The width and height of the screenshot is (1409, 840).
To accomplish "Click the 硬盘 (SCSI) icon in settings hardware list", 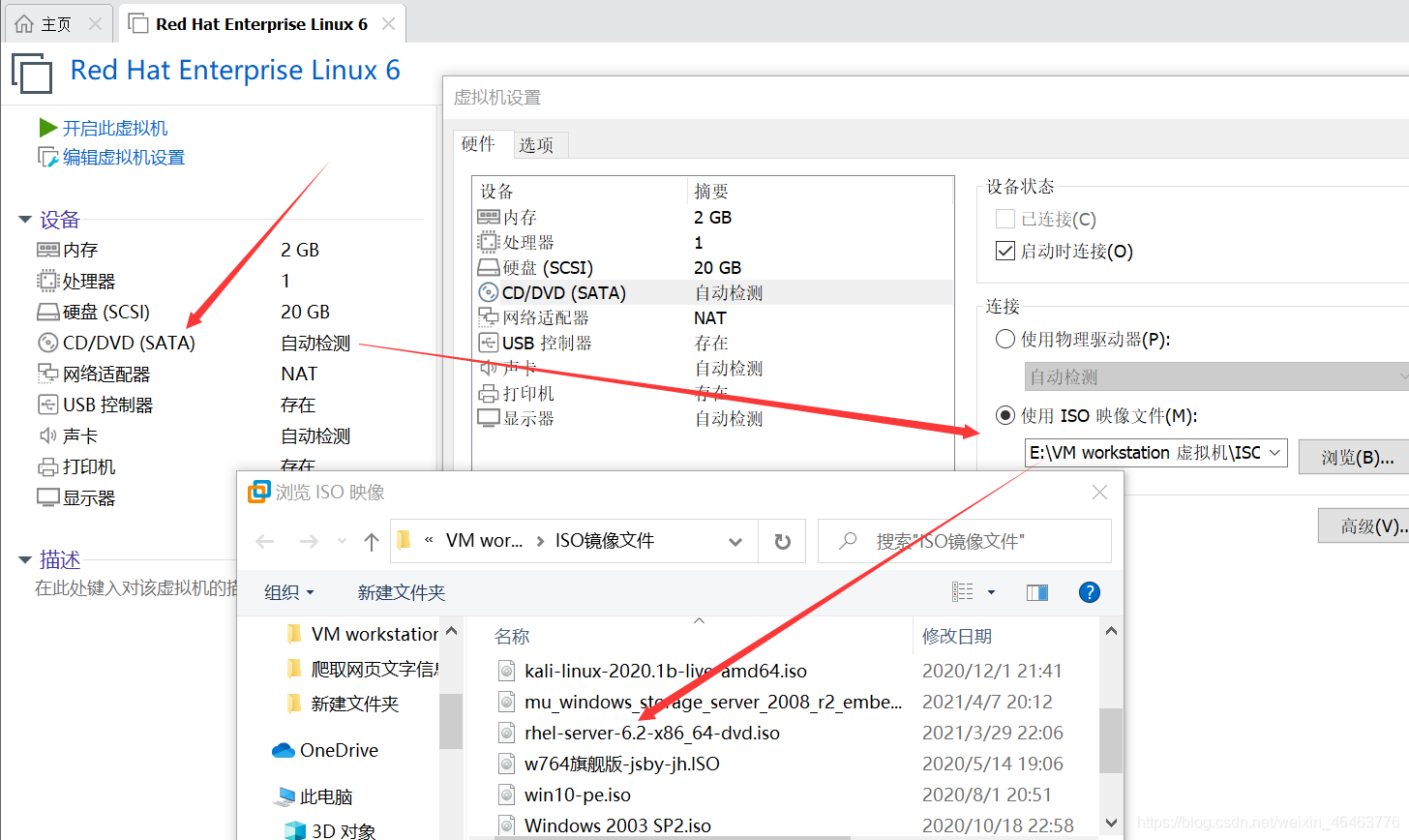I will pyautogui.click(x=489, y=267).
